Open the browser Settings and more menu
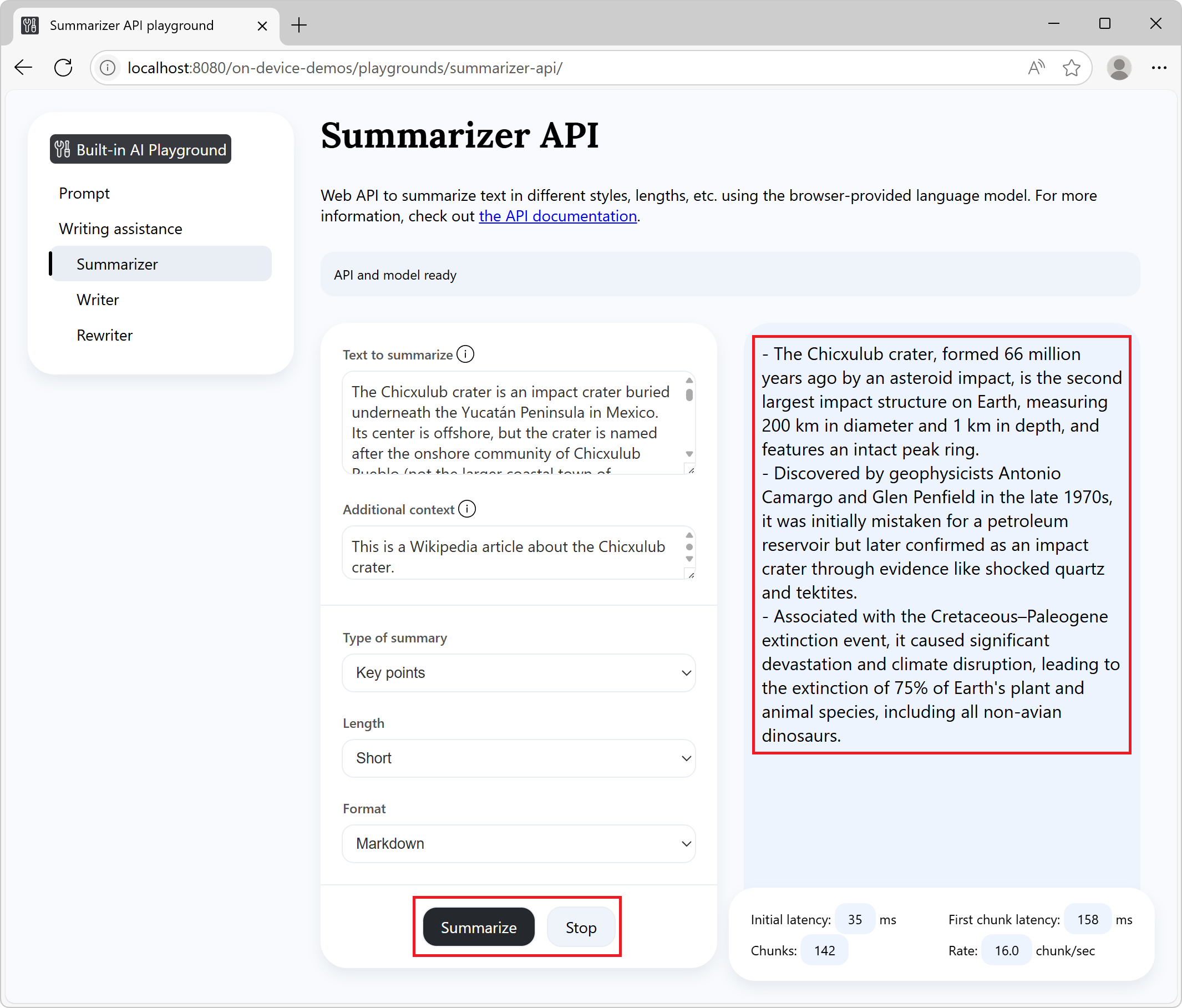Screen dimensions: 1182x1008 click(1159, 68)
